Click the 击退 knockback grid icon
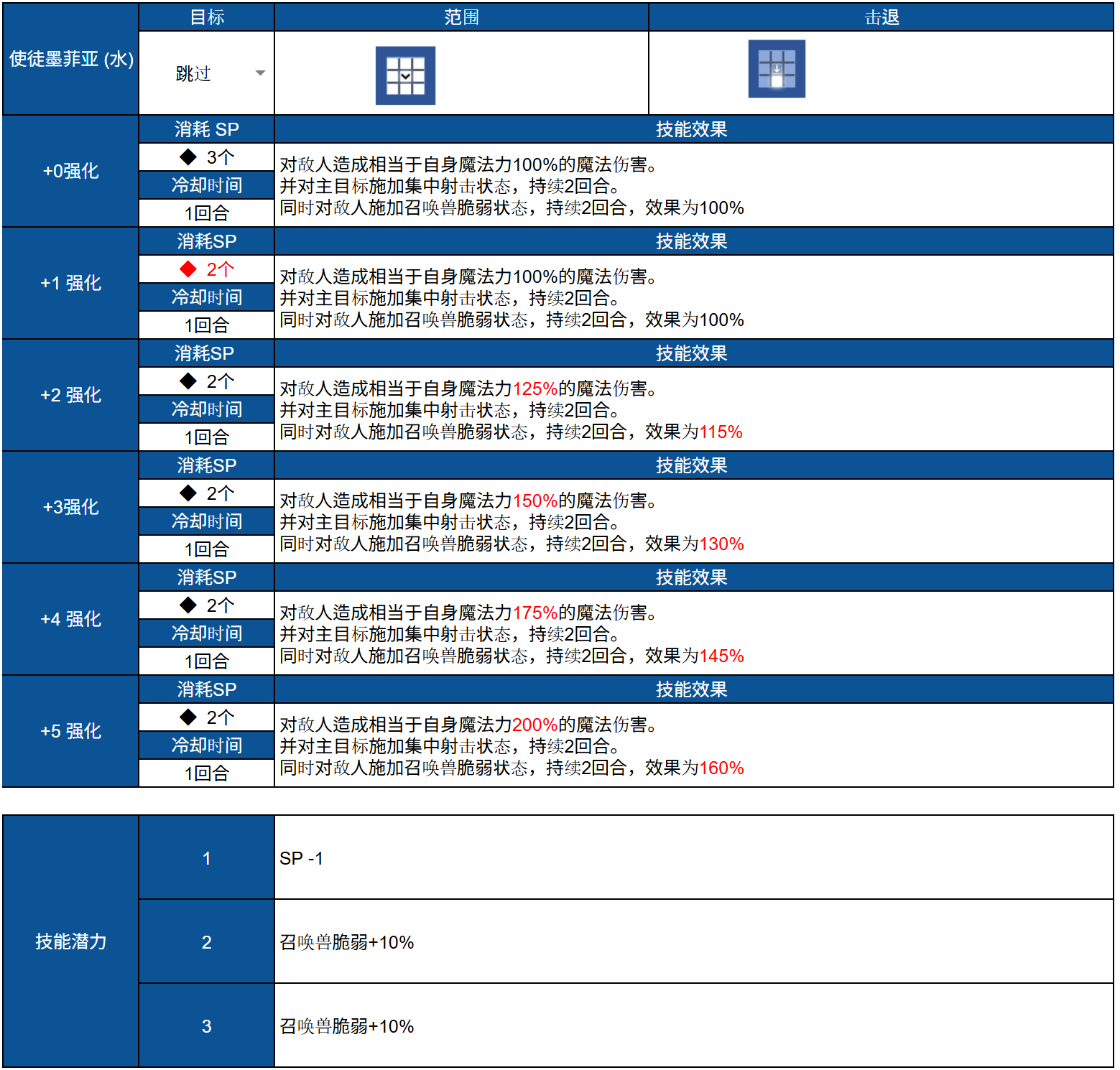Screen dimensions: 1120x1070 pos(777,69)
